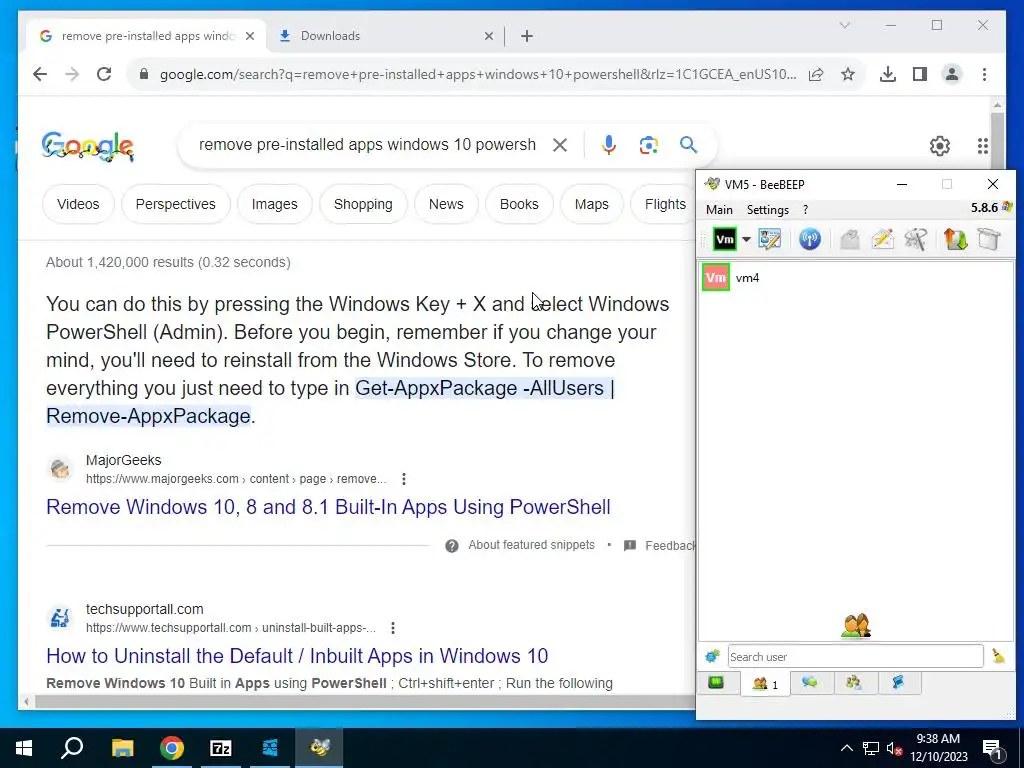This screenshot has height=768, width=1024.
Task: Open the Chrome profile avatar
Action: click(x=952, y=74)
